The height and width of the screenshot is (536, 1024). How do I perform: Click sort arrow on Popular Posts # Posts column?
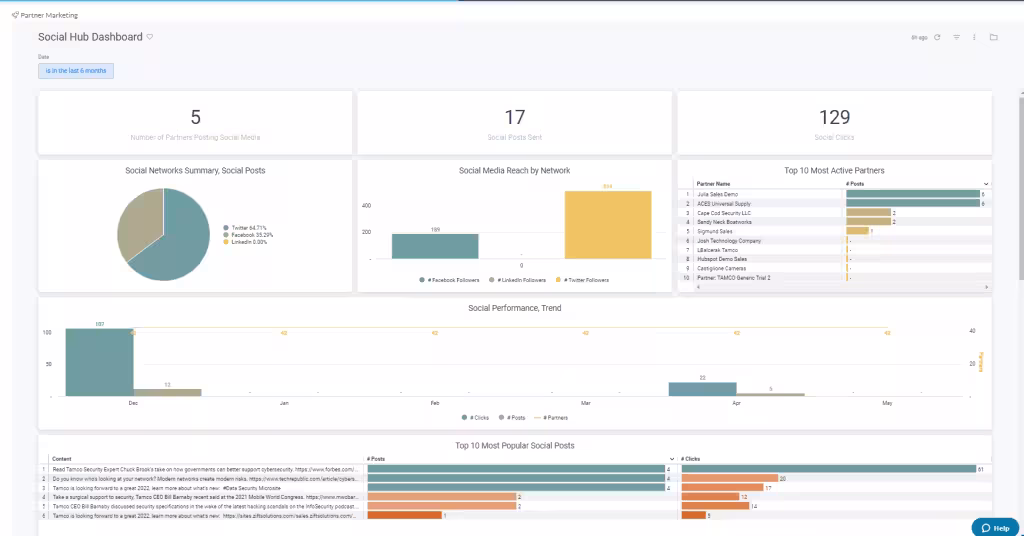click(674, 459)
